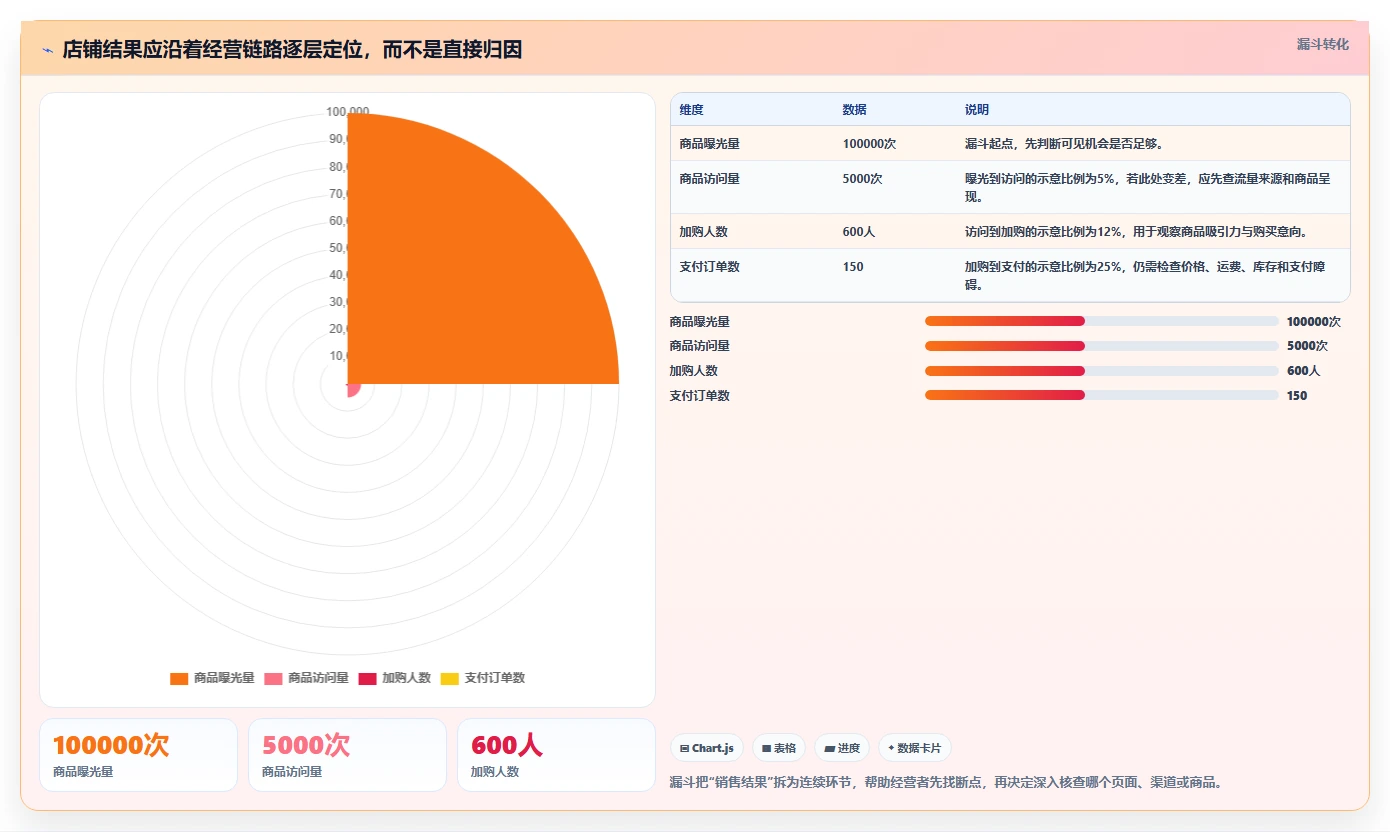Click the 进度 tag pill

point(842,748)
